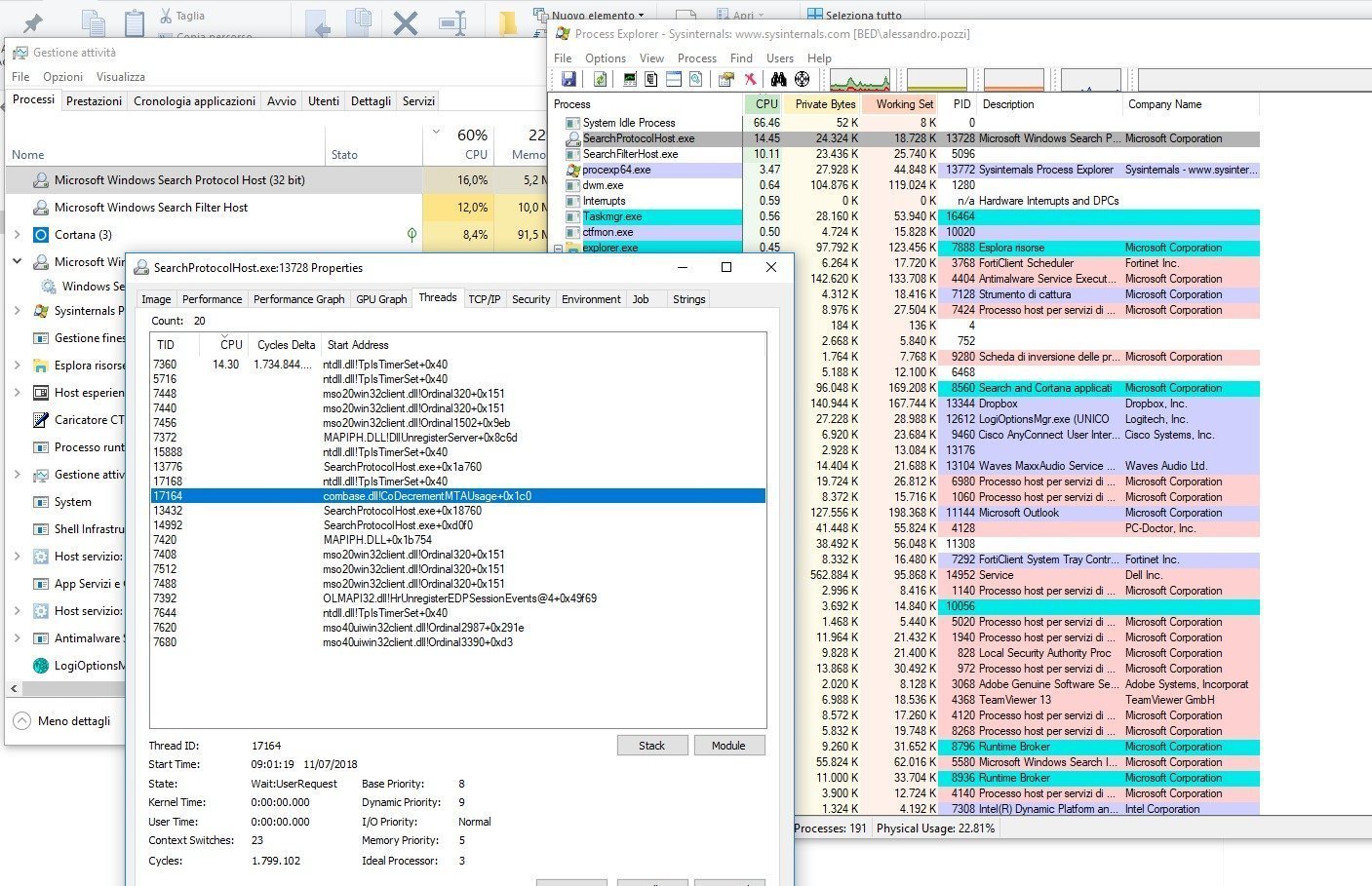Click the Esplora risorse folder icon row
Viewport: 1372px width, 886px height.
(x=41, y=366)
